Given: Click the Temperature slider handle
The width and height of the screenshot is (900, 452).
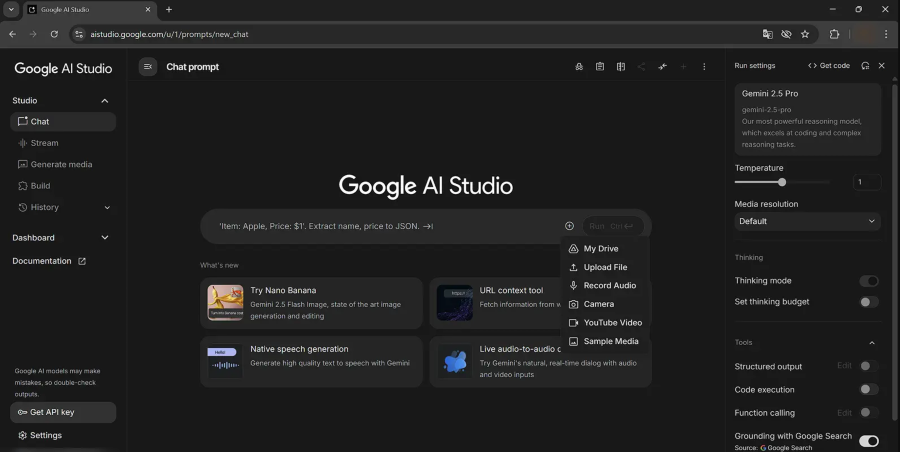Looking at the screenshot, I should (x=782, y=182).
